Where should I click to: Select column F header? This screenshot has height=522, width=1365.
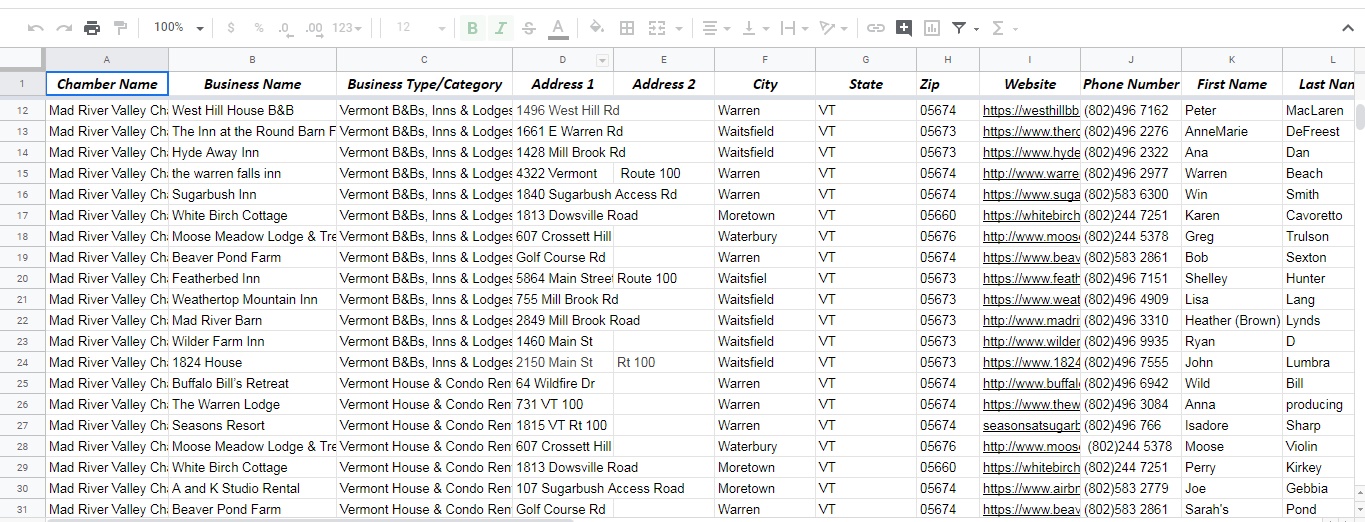(x=765, y=60)
